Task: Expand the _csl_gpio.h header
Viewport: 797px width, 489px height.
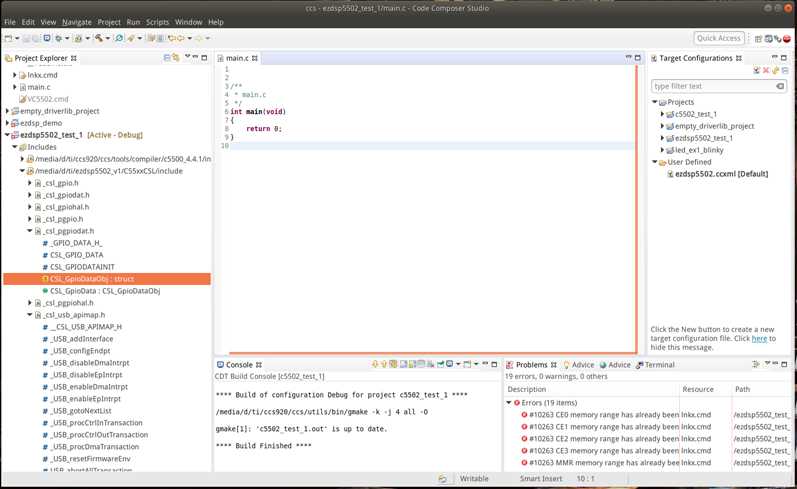Action: [x=29, y=183]
